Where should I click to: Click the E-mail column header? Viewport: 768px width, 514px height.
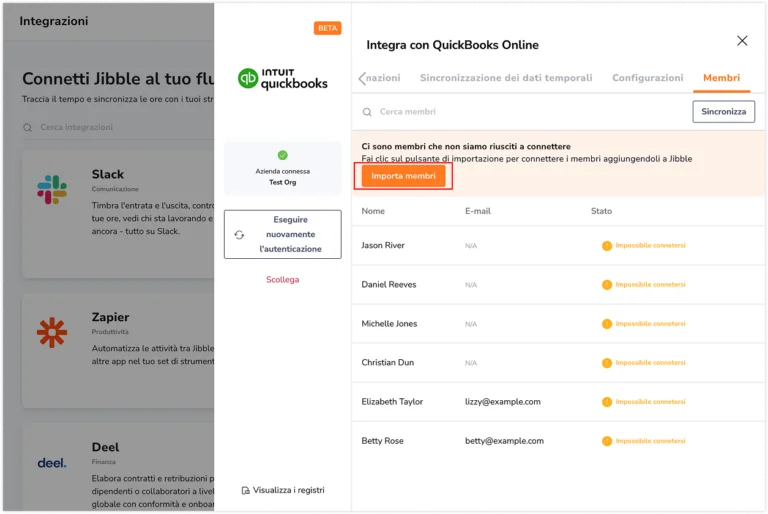[x=478, y=211]
